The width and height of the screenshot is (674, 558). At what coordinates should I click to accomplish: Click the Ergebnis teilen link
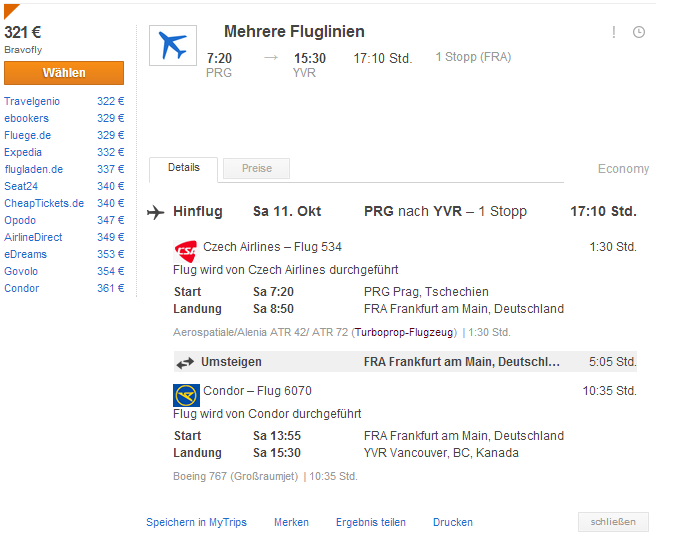point(371,522)
